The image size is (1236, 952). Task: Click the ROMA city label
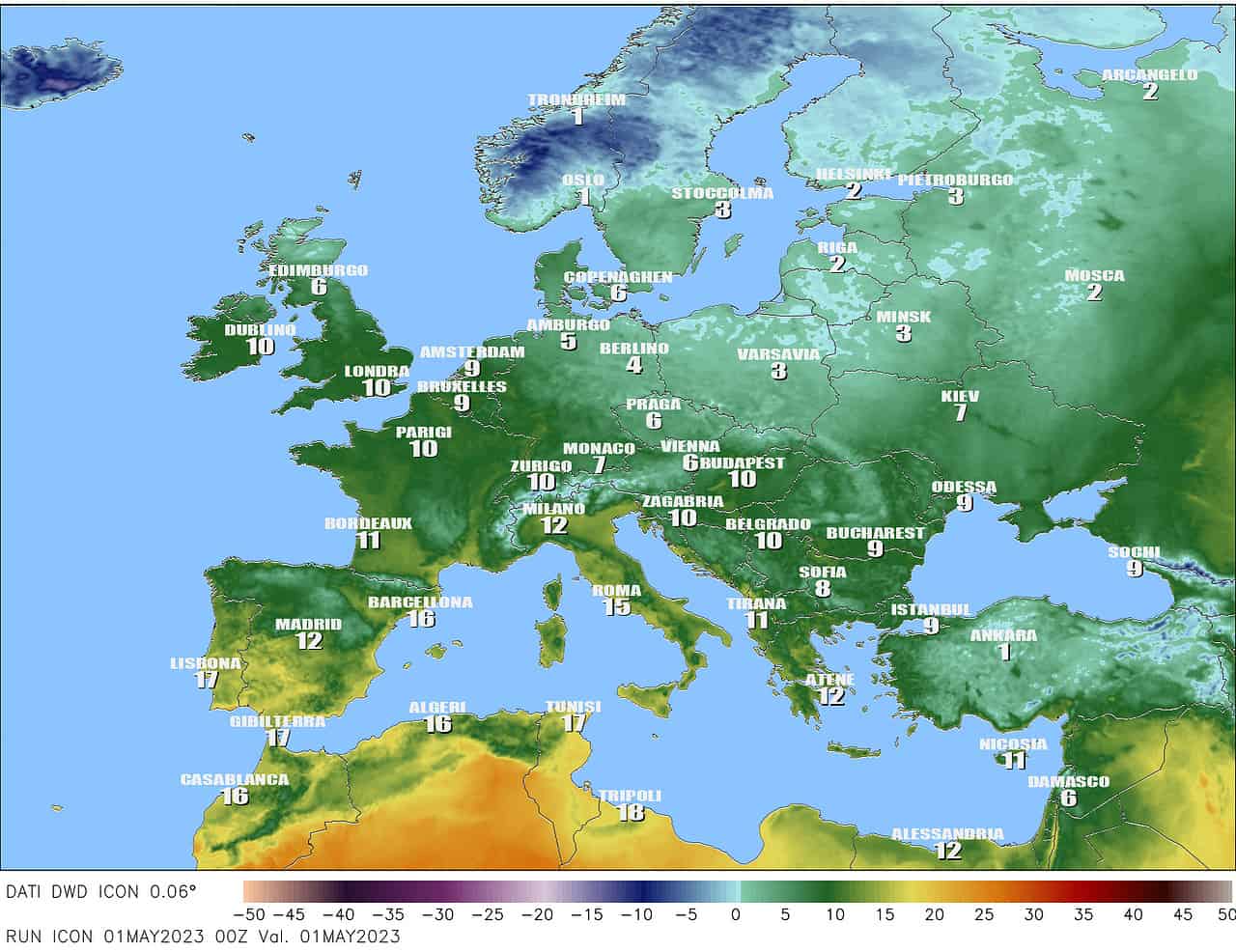coord(616,591)
